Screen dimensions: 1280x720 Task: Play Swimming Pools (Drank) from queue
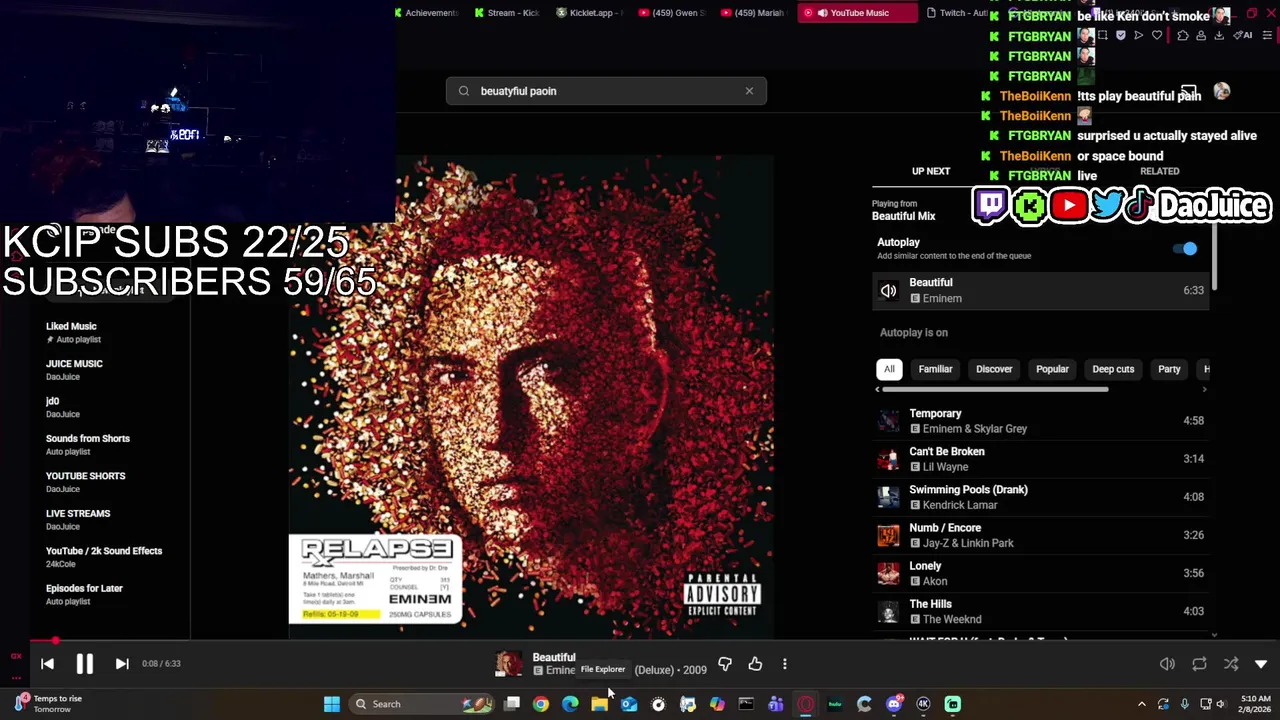(x=1040, y=497)
